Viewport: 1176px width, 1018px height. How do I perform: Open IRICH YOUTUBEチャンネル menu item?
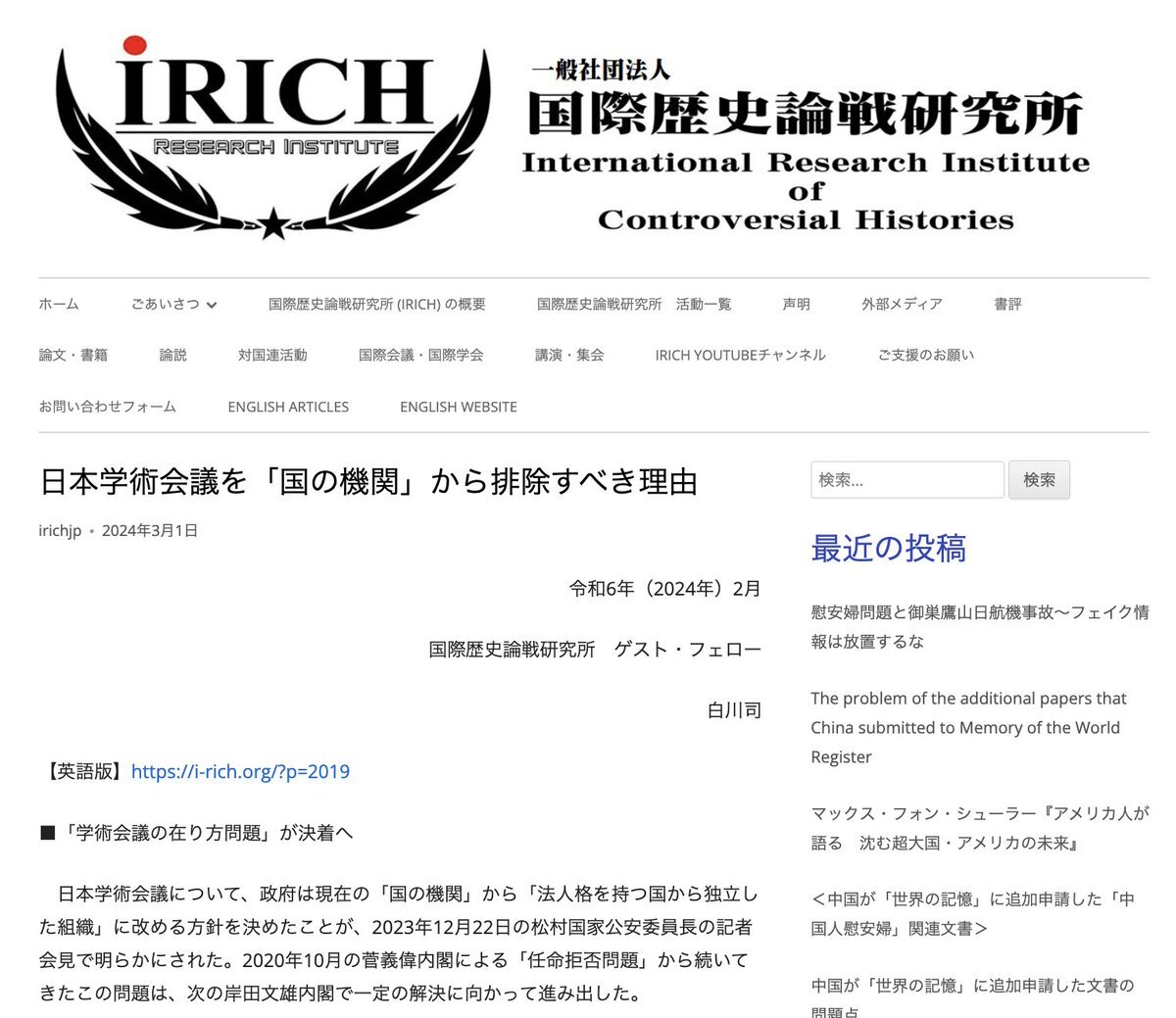(x=741, y=355)
